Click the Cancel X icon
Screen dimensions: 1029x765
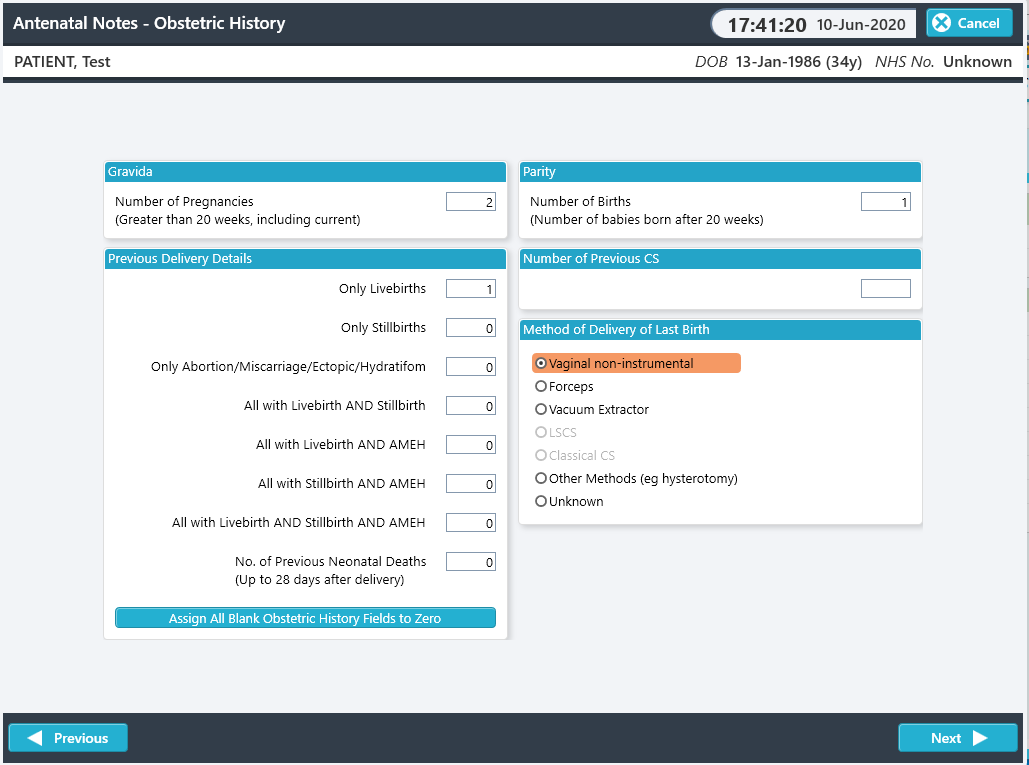click(x=941, y=23)
